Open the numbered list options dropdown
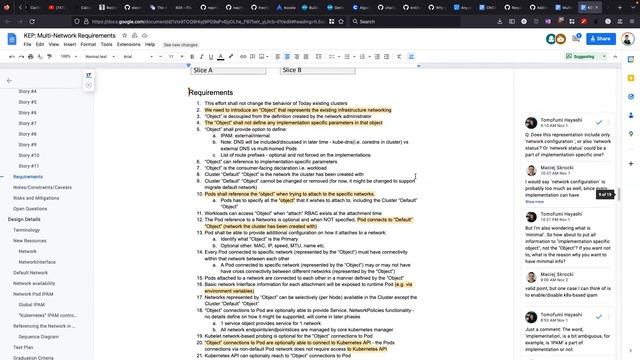 tap(369, 57)
